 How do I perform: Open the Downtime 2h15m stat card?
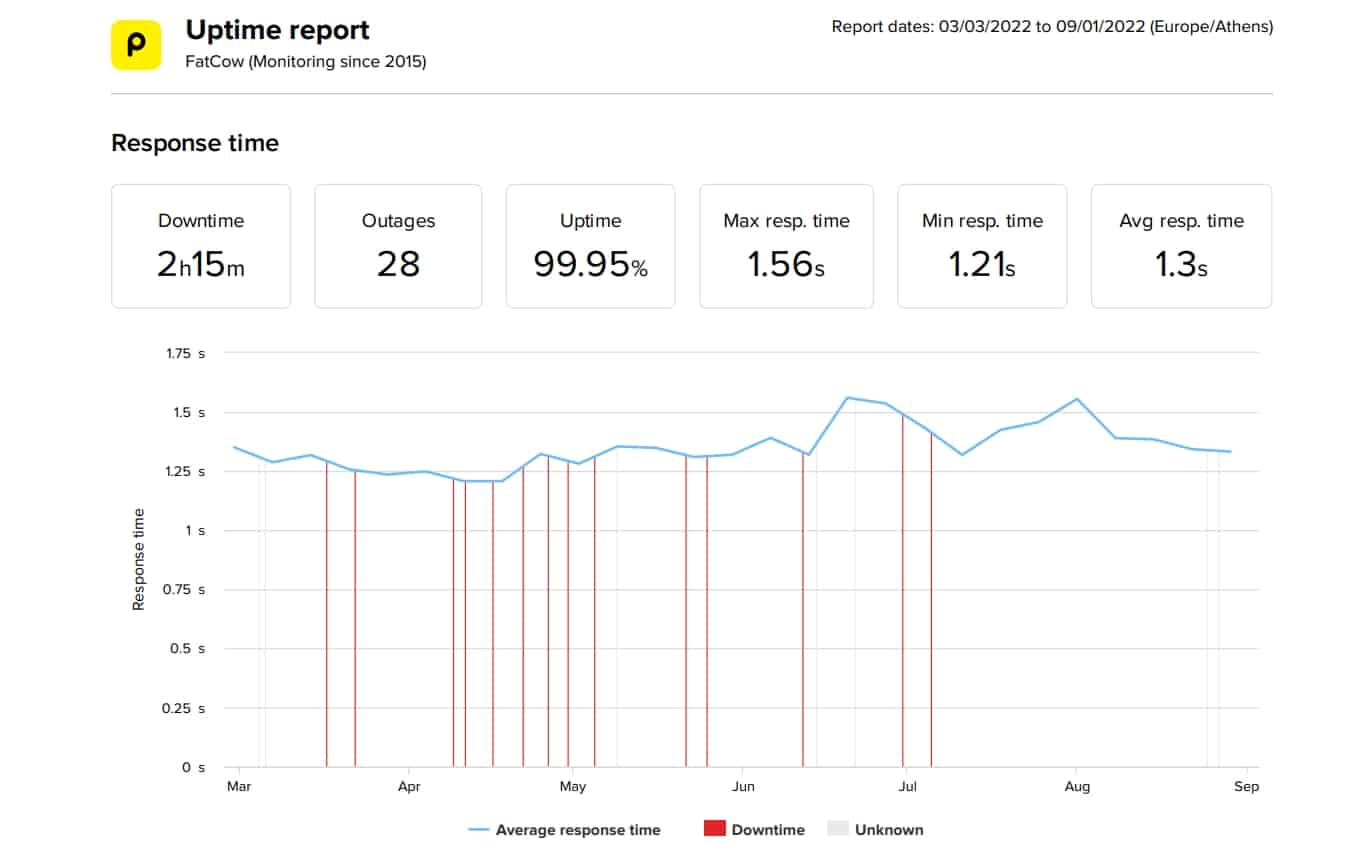(201, 246)
